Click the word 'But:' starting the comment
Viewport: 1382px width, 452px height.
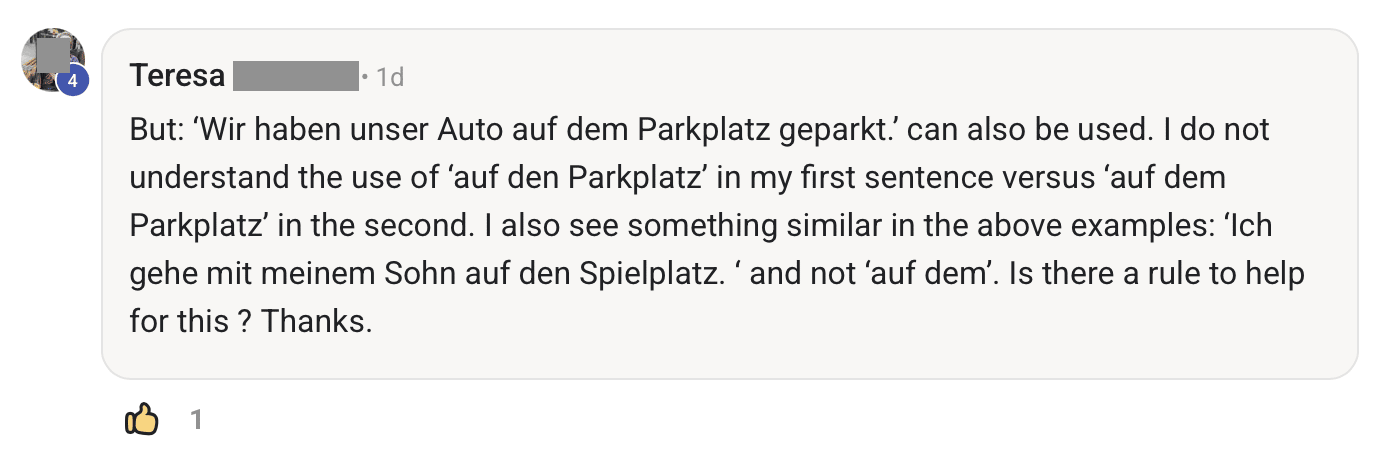tap(154, 130)
